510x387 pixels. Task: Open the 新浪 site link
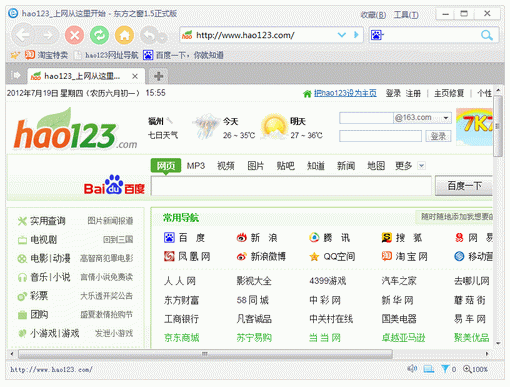click(257, 238)
